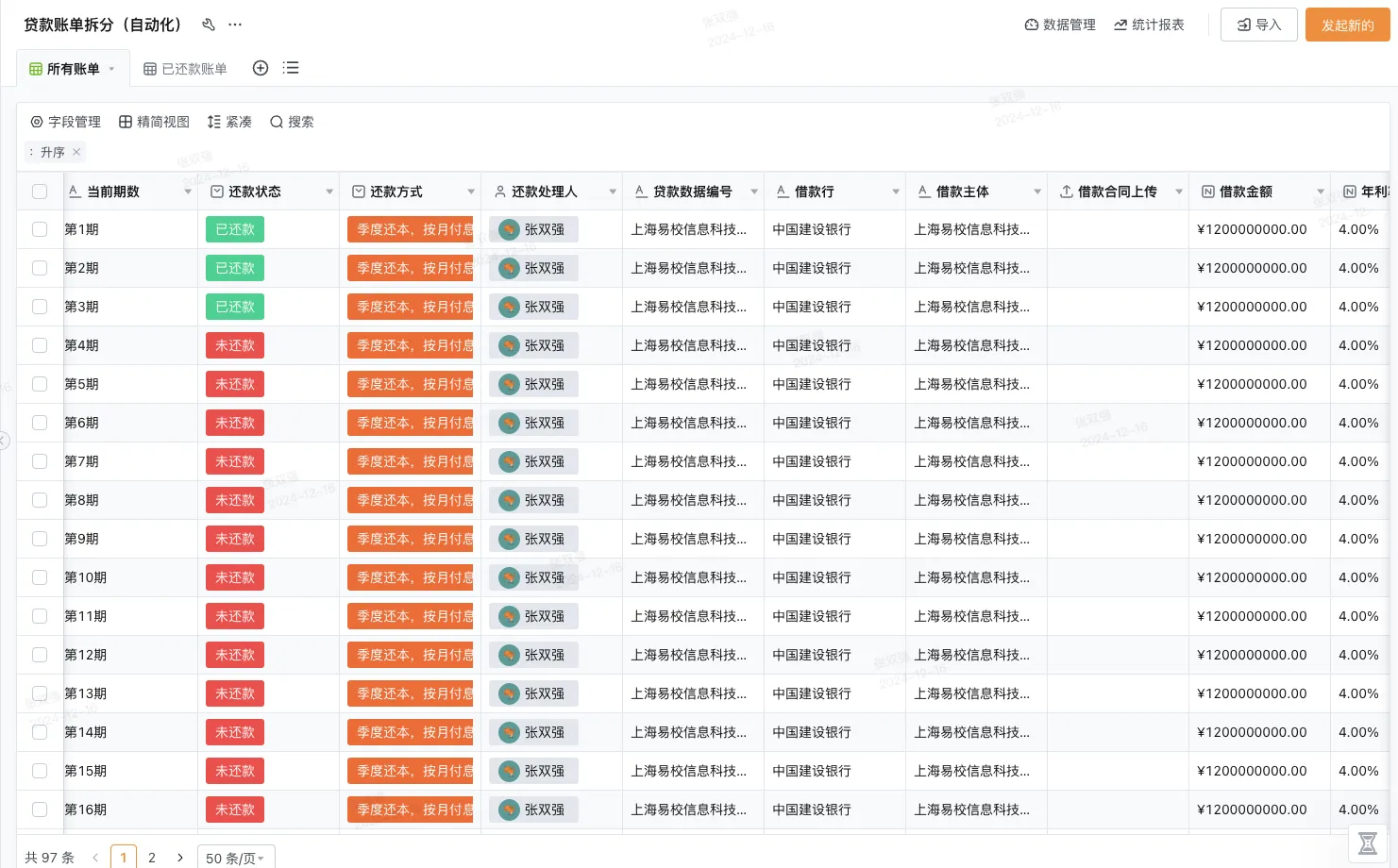Open the 50条/页 page size dropdown
Image resolution: width=1398 pixels, height=868 pixels.
click(235, 857)
